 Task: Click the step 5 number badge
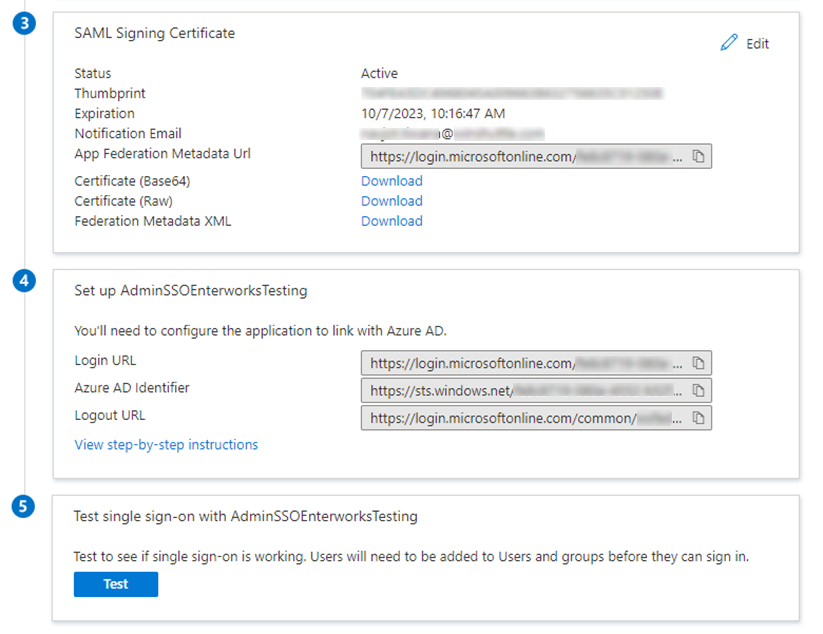pyautogui.click(x=26, y=507)
